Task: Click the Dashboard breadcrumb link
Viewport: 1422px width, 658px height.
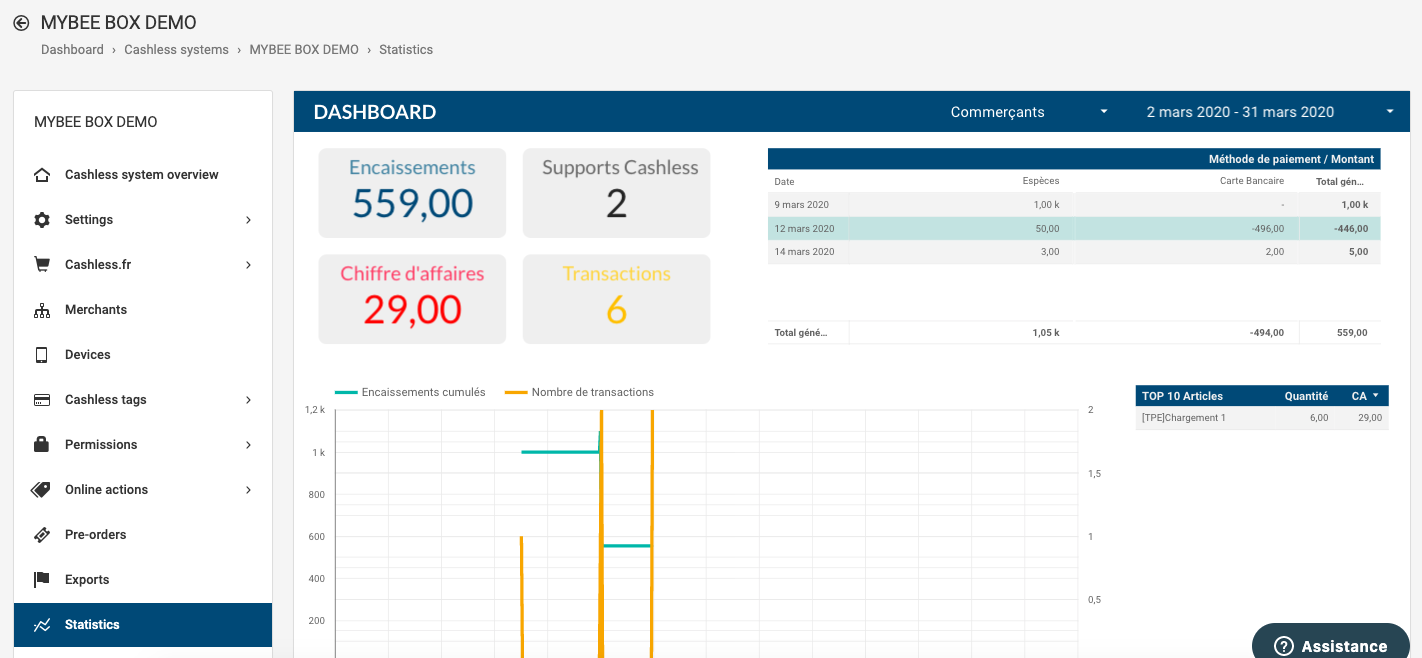Action: 72,50
